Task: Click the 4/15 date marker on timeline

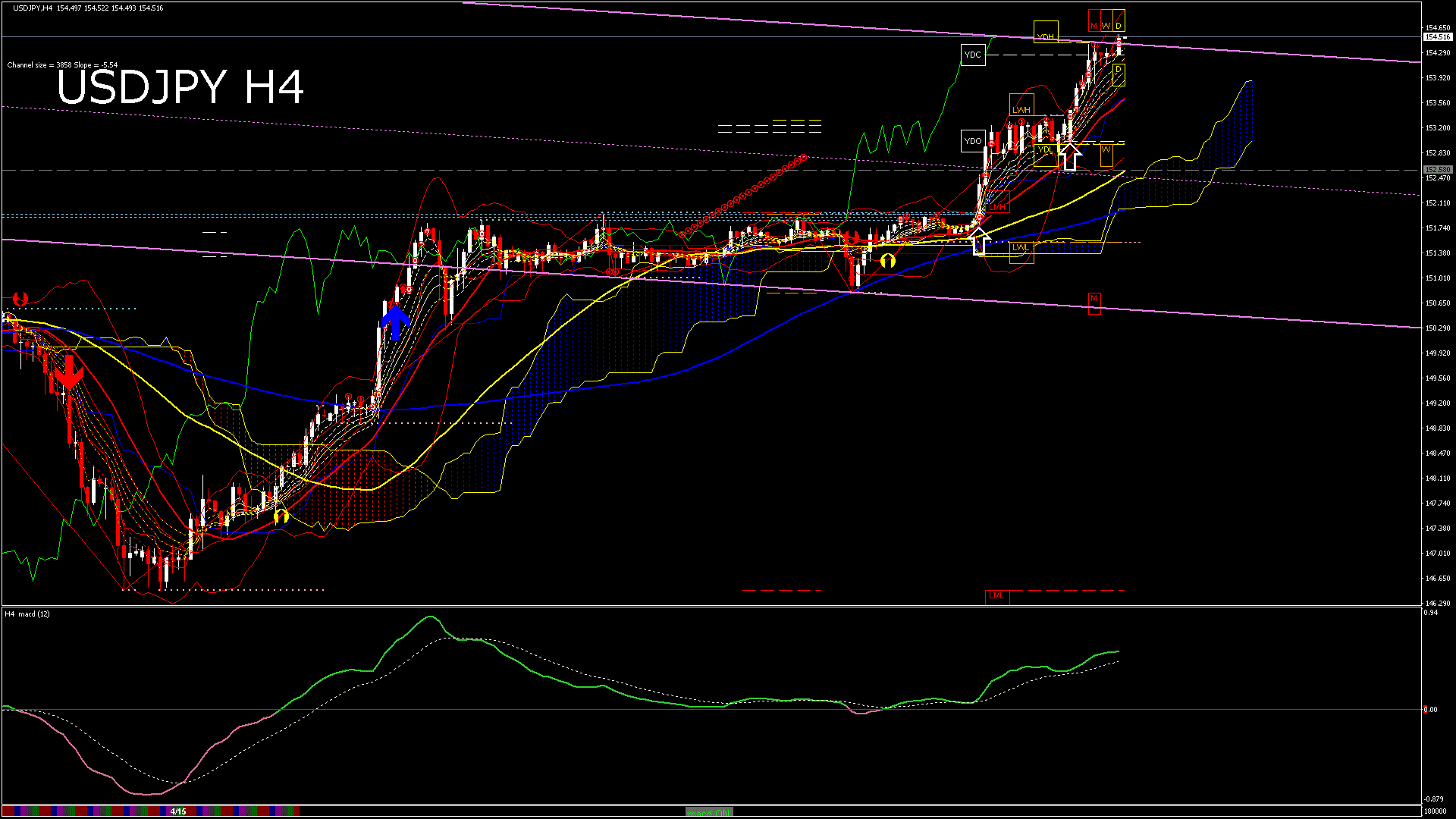Action: click(178, 811)
